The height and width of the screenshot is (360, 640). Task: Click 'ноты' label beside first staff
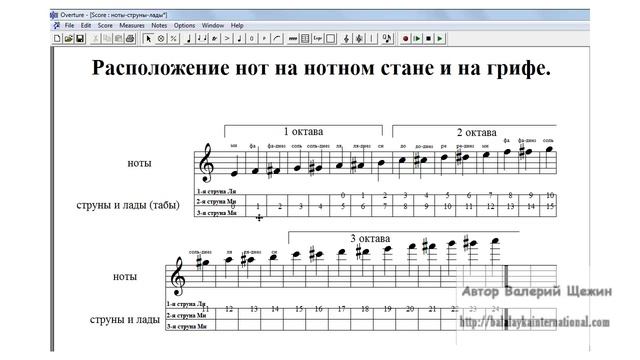(x=140, y=163)
